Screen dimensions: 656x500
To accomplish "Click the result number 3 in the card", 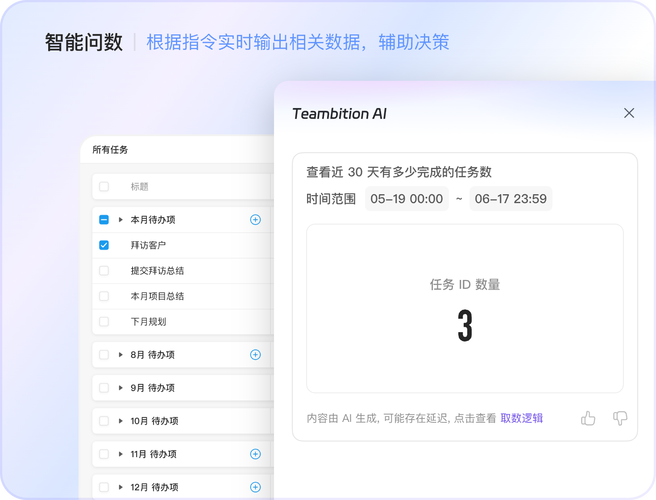I will (x=465, y=326).
